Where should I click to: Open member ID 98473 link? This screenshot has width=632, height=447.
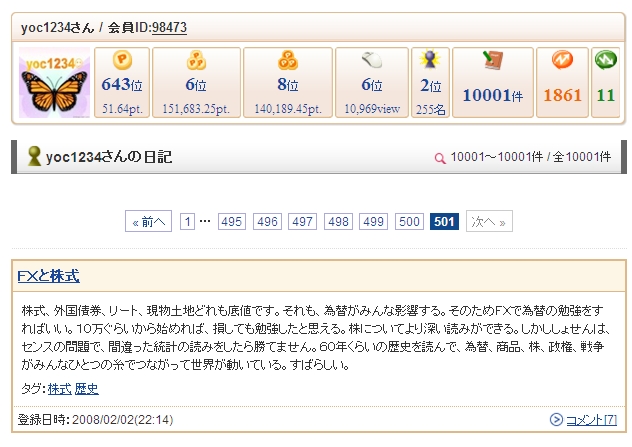(170, 27)
